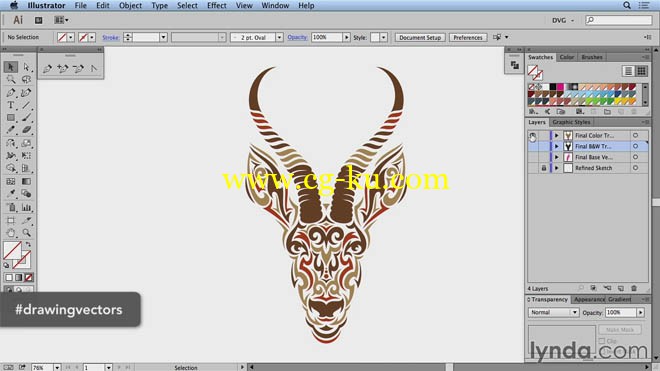Image resolution: width=660 pixels, height=371 pixels.
Task: Click the Create New Layer icon
Action: point(621,288)
